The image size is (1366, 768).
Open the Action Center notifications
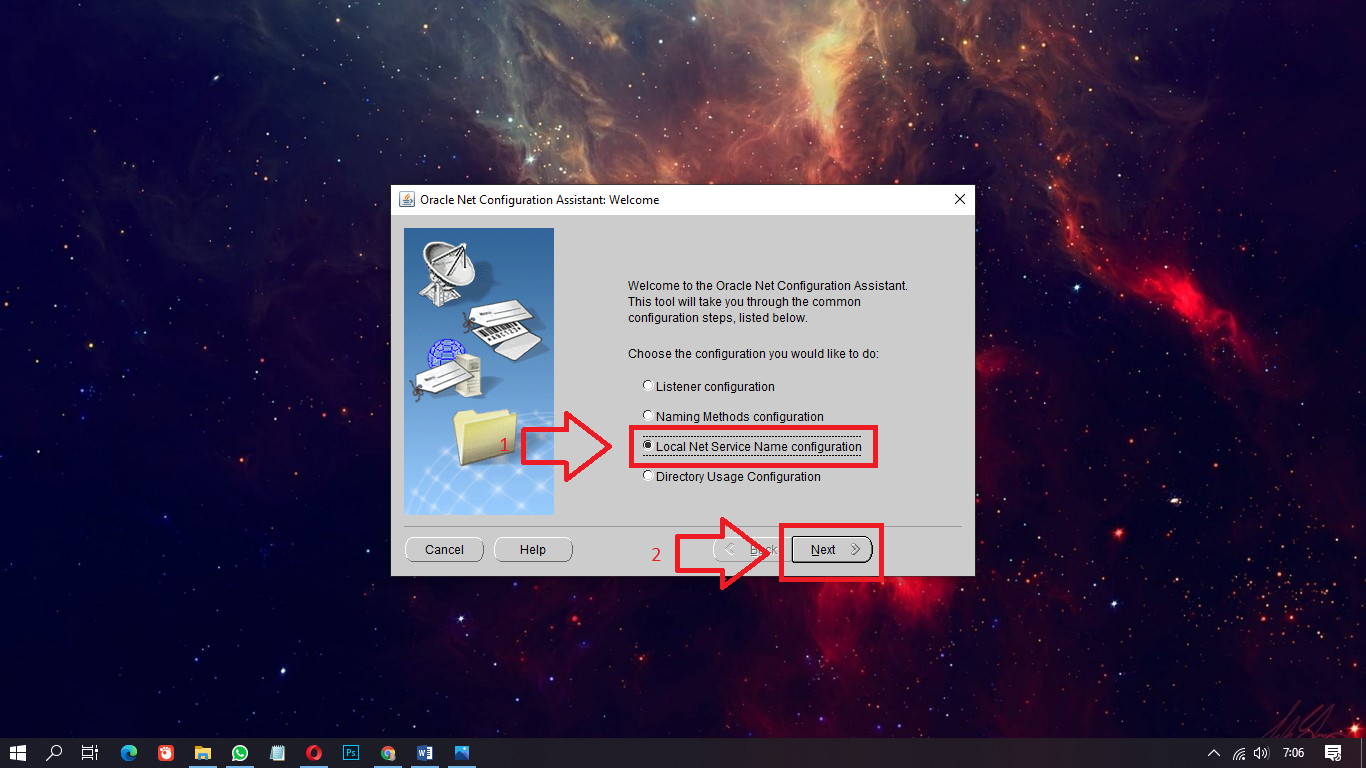(1333, 753)
